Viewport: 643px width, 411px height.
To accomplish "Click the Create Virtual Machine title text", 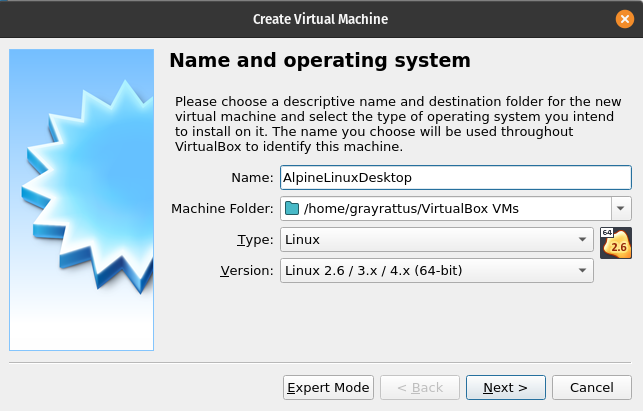I will click(320, 19).
